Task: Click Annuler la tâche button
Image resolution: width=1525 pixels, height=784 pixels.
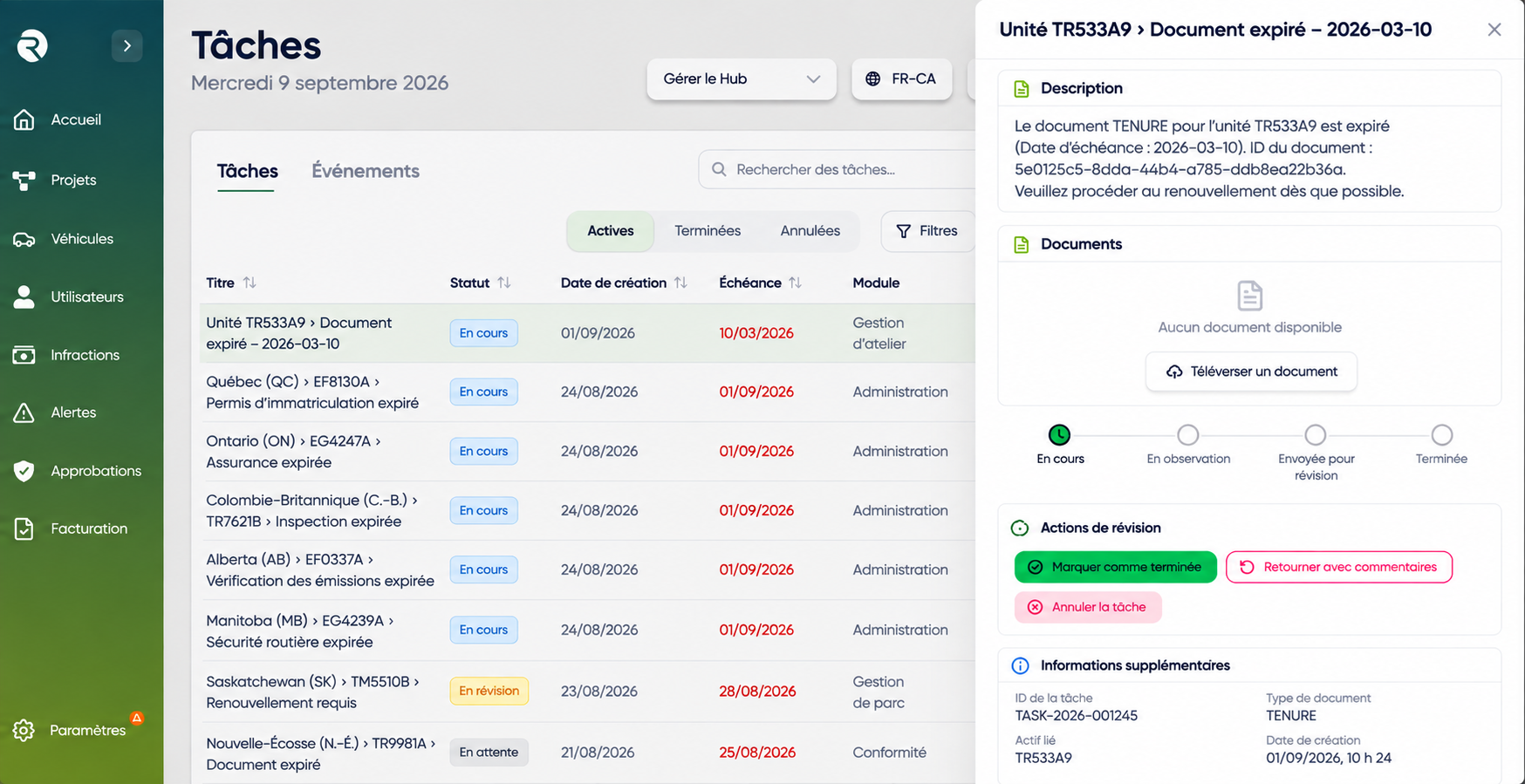Action: (1088, 607)
